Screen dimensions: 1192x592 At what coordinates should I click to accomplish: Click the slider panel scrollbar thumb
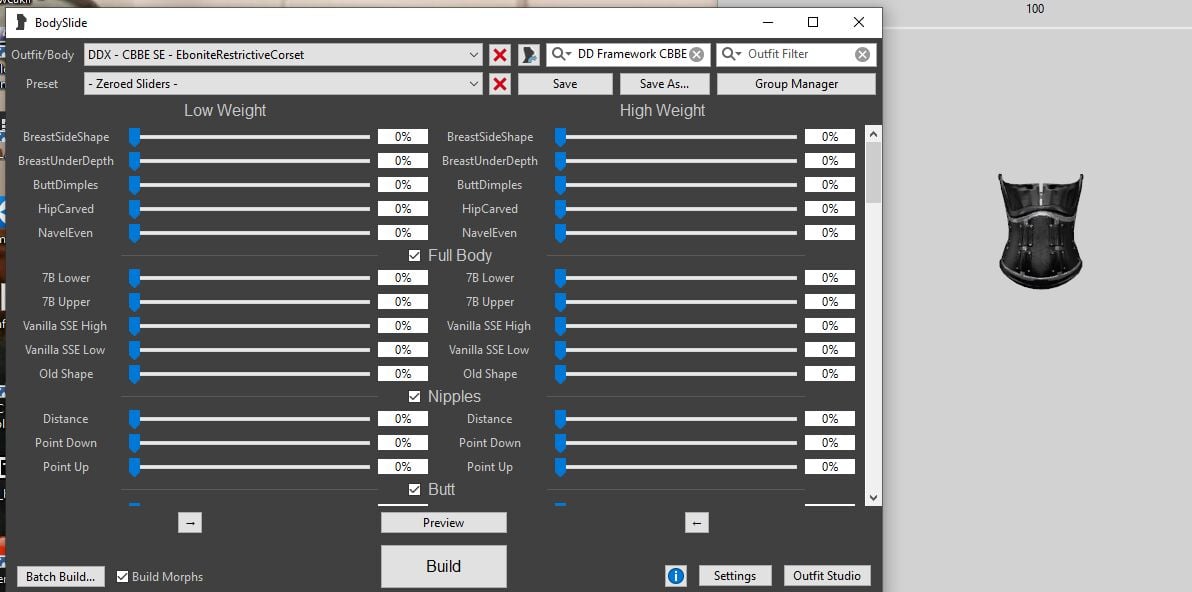click(x=873, y=173)
